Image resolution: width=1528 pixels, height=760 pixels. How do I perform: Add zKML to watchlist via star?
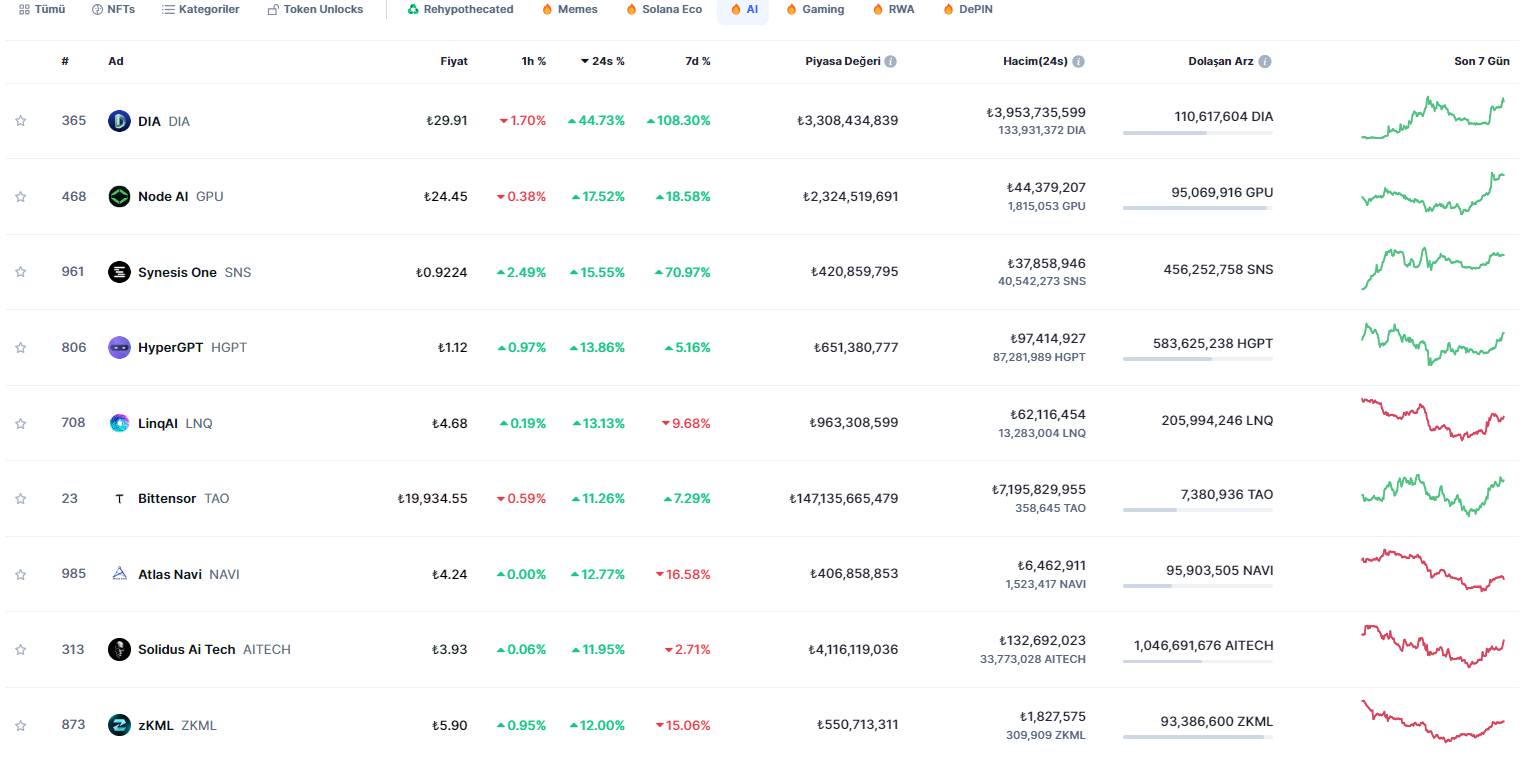20,726
